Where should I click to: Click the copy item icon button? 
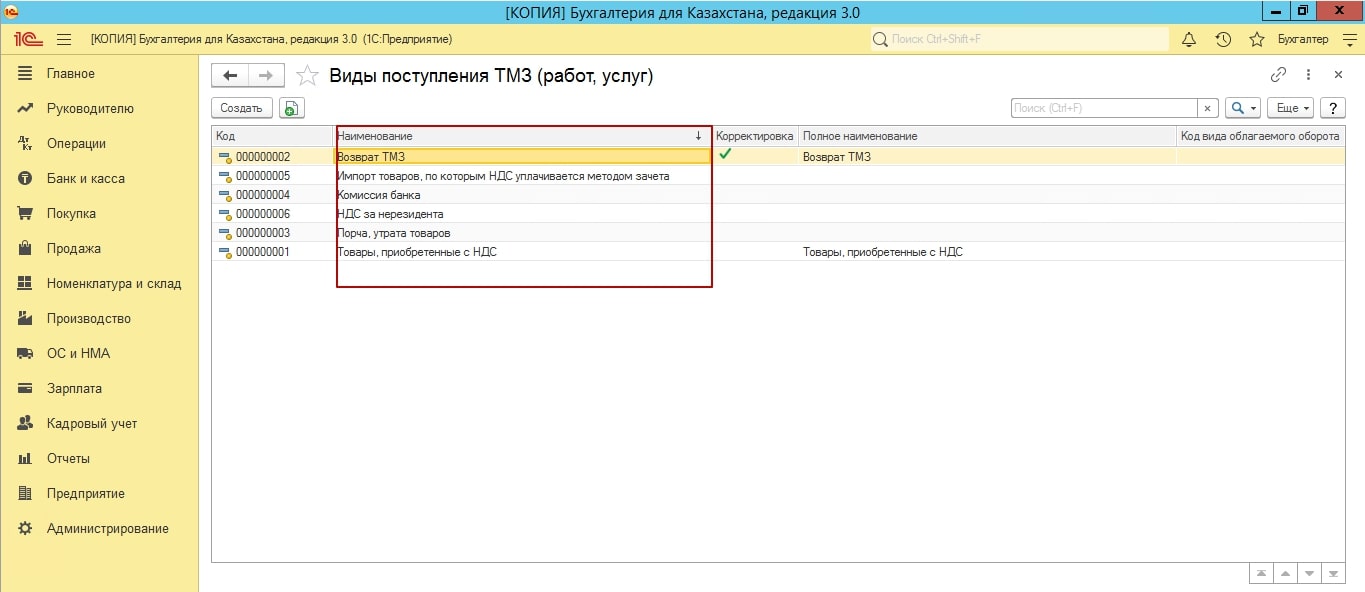[x=291, y=108]
